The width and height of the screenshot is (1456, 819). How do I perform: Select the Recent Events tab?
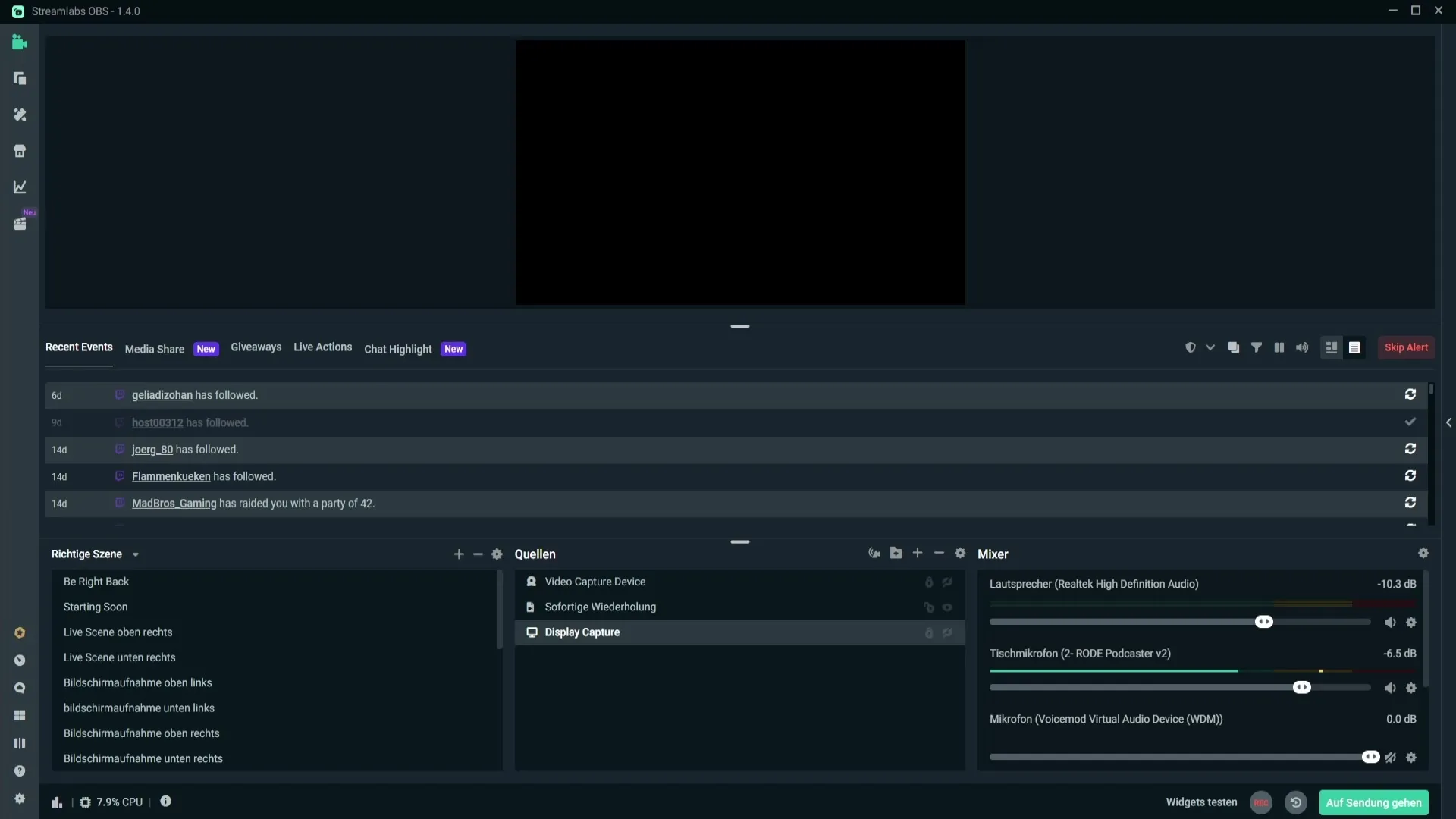(79, 347)
